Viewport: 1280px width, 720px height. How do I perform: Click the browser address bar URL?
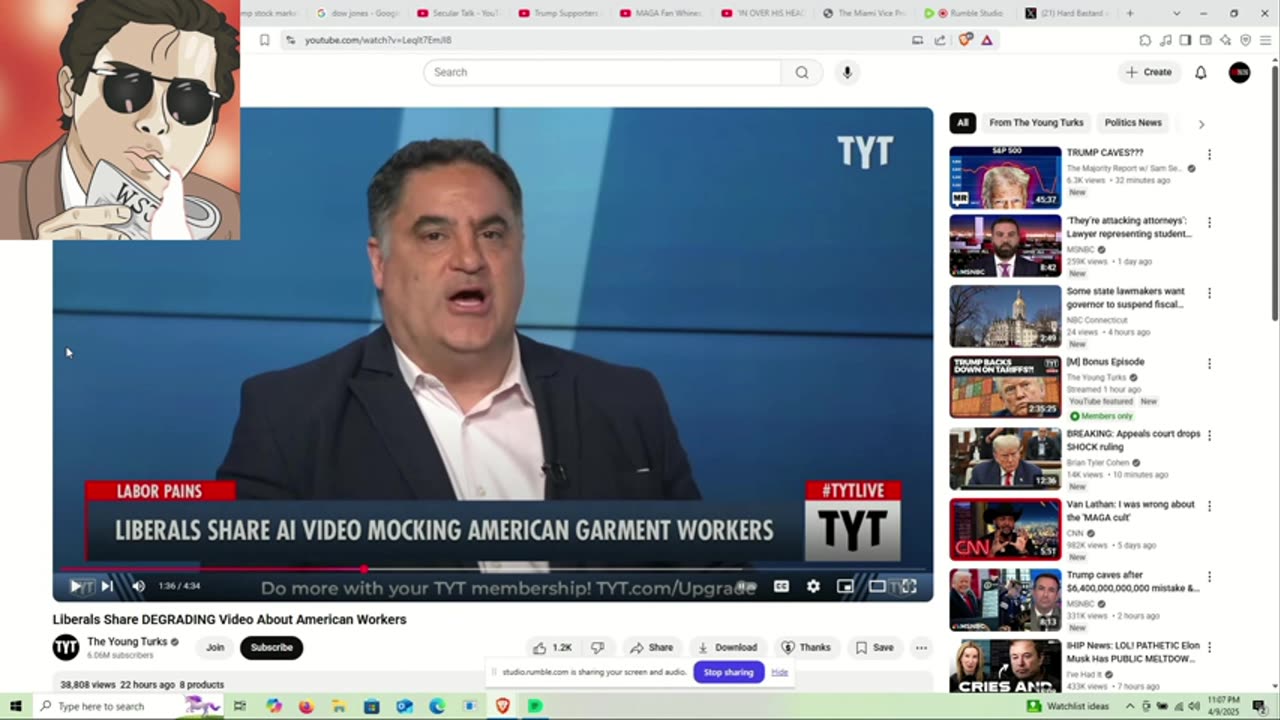coord(378,40)
